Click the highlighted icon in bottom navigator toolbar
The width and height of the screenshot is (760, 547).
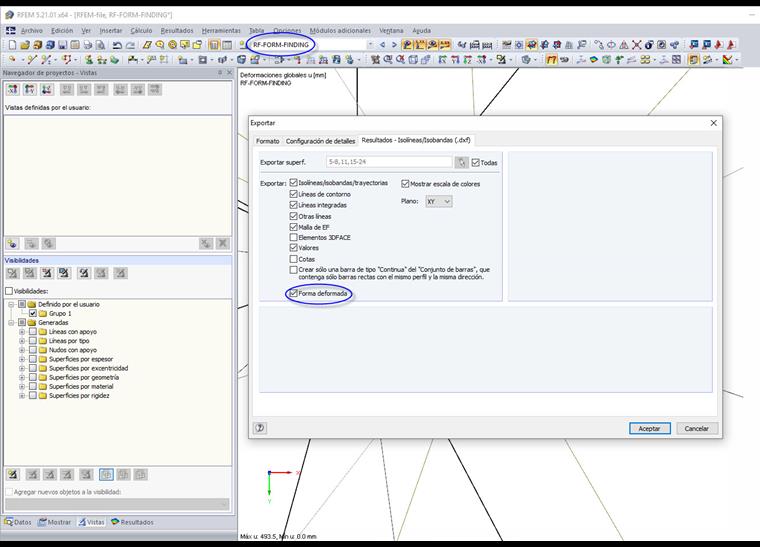[x=106, y=474]
